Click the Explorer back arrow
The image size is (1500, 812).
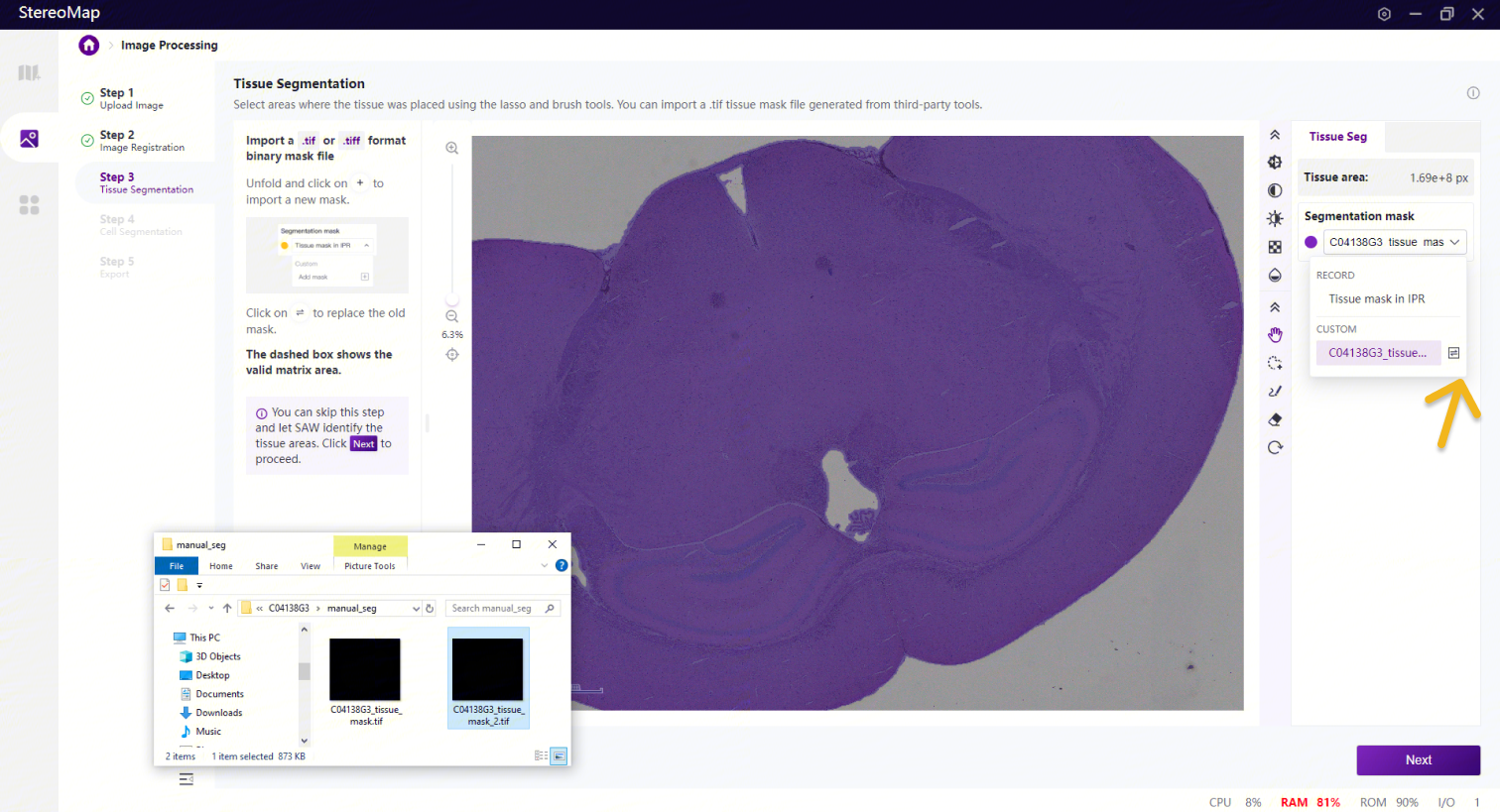(170, 608)
